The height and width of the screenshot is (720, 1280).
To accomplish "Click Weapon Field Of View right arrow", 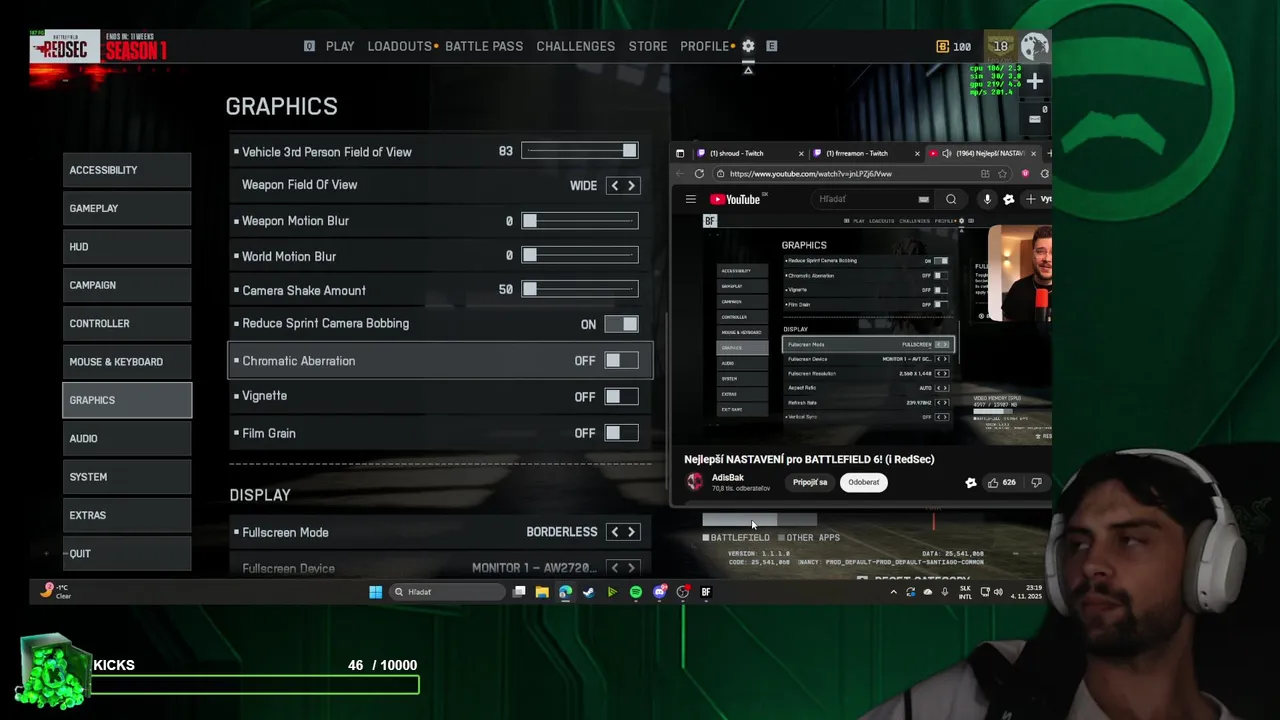I will [x=631, y=185].
